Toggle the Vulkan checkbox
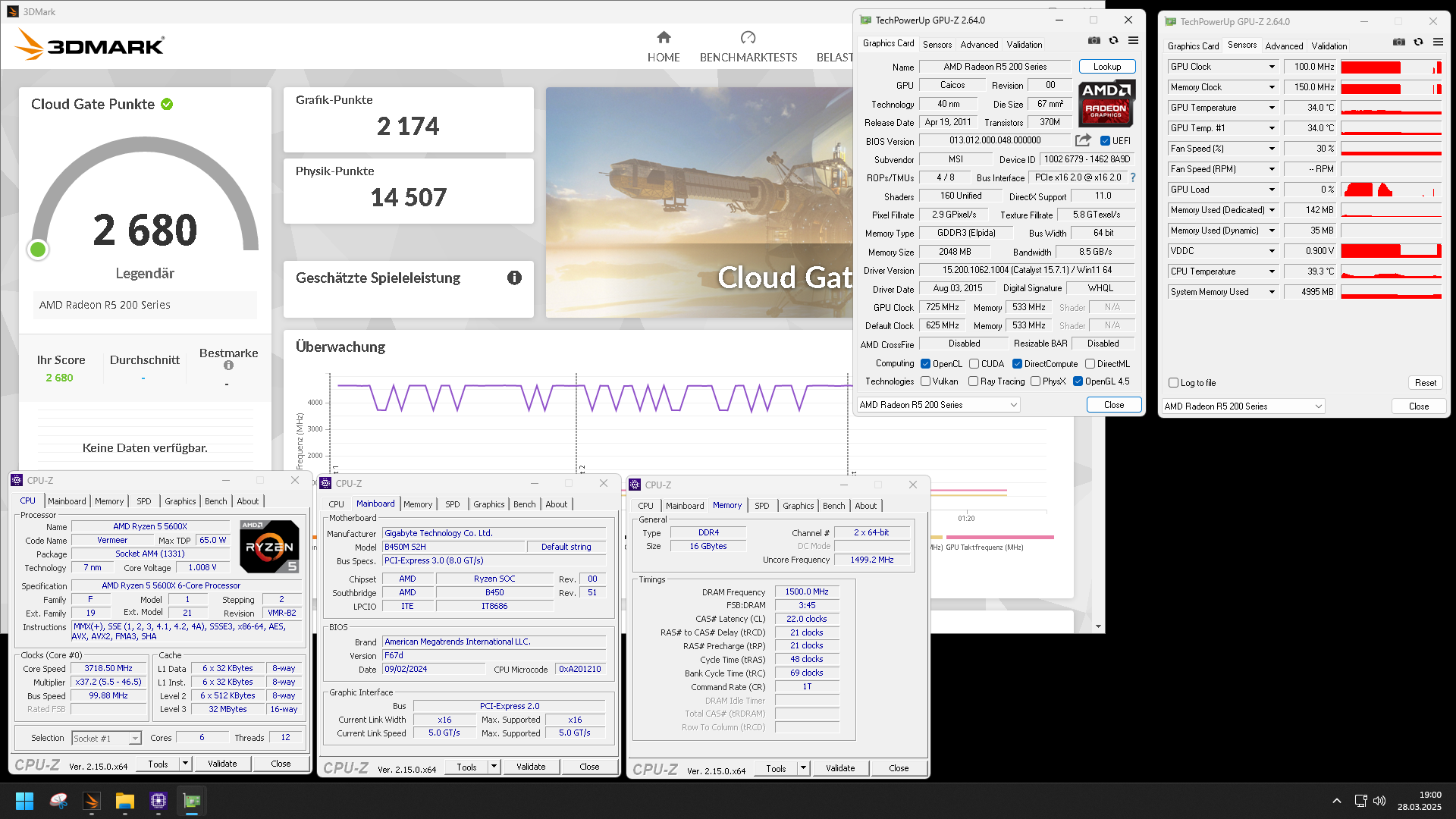The image size is (1456, 819). click(925, 381)
